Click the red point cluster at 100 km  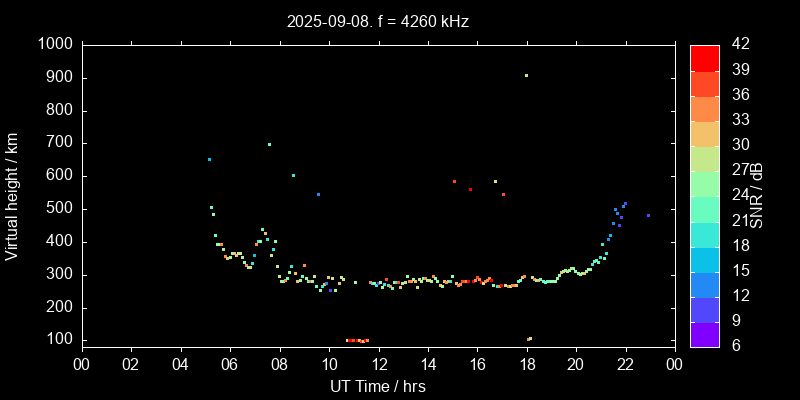(357, 341)
